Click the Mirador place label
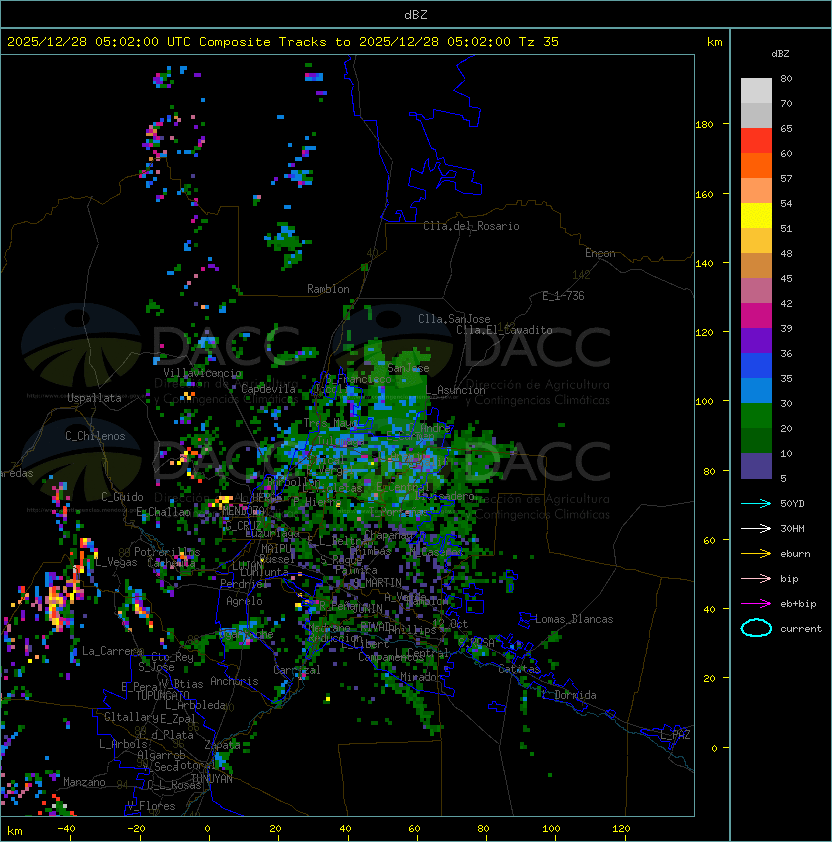The width and height of the screenshot is (832, 842). tap(422, 677)
